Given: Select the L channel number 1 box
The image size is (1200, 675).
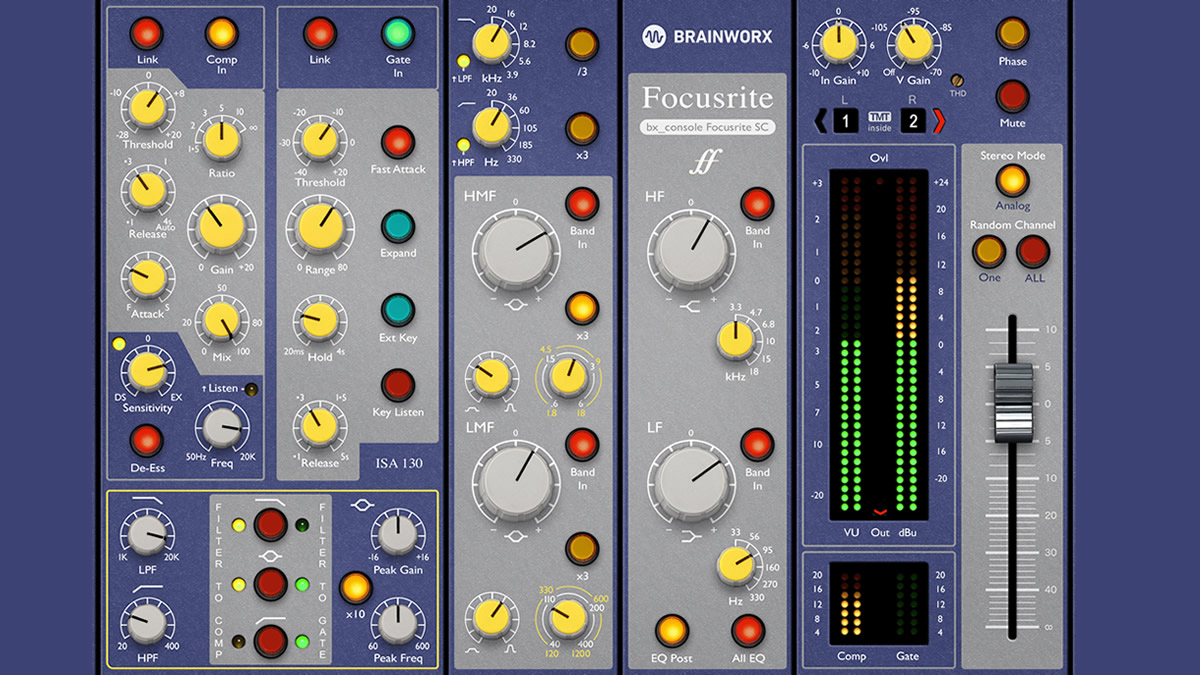Looking at the screenshot, I should (845, 122).
